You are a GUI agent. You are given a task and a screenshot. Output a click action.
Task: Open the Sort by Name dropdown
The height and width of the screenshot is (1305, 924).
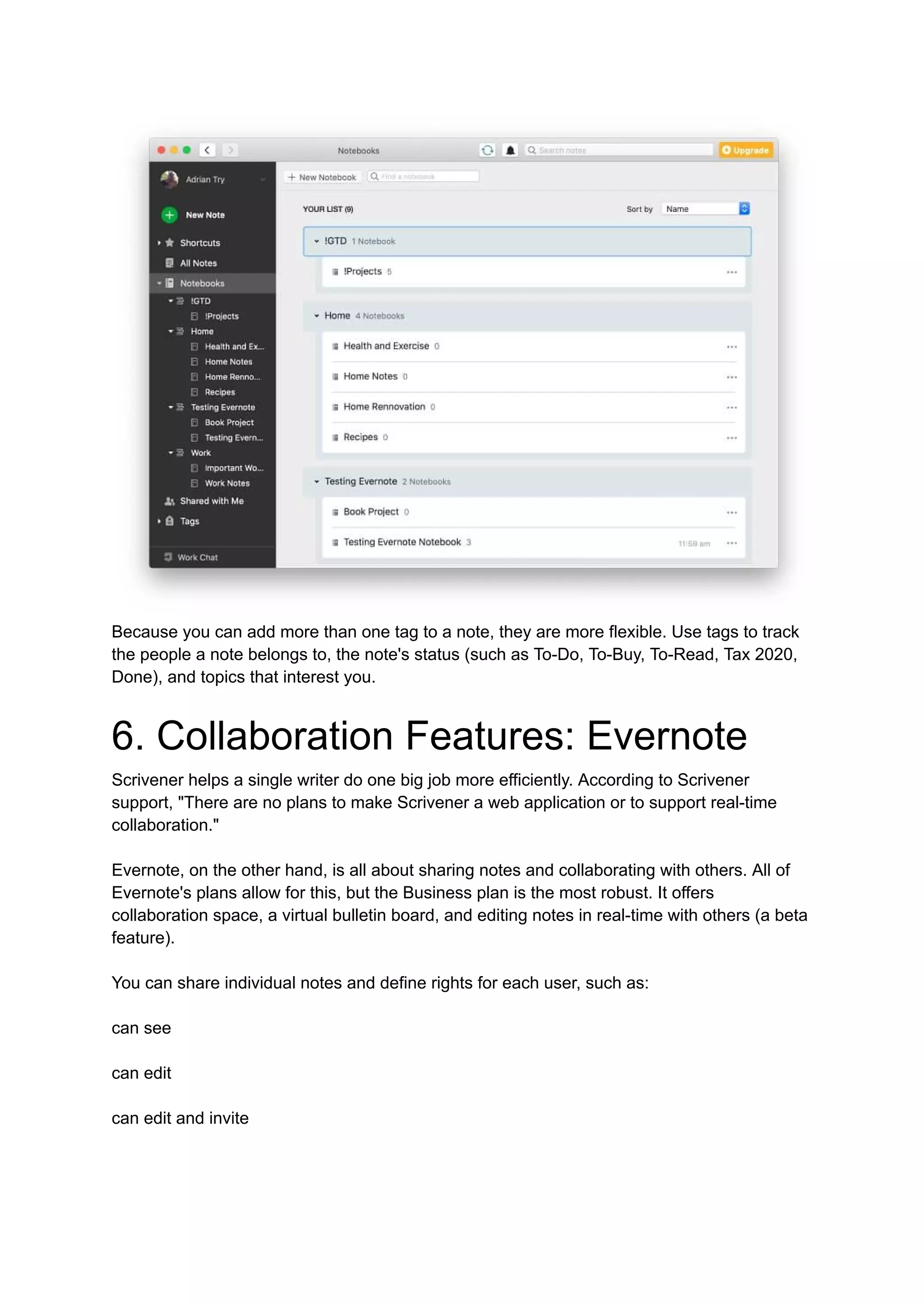[706, 209]
